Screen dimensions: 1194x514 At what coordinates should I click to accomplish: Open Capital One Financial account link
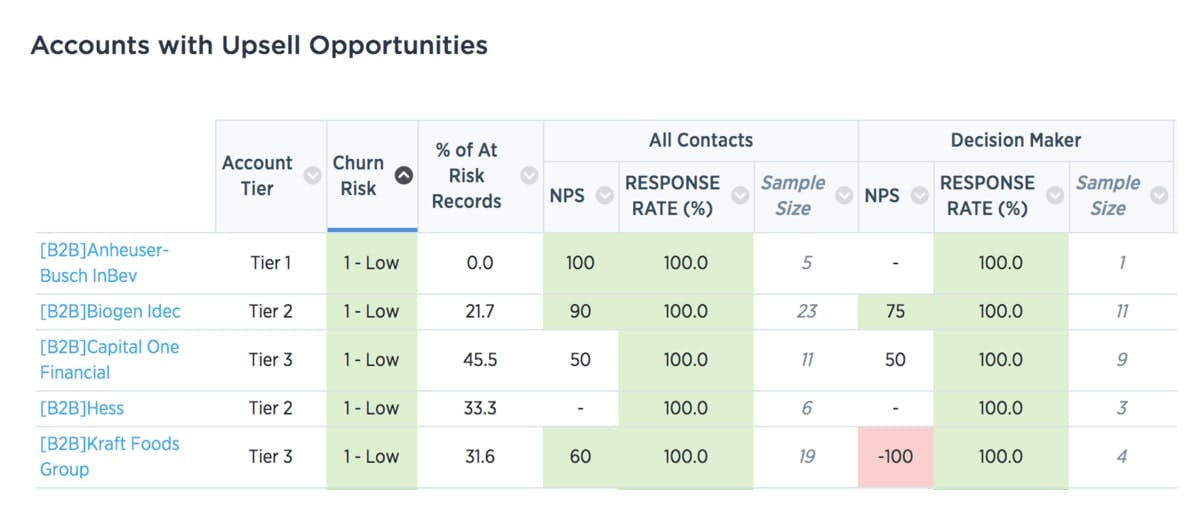(x=109, y=359)
